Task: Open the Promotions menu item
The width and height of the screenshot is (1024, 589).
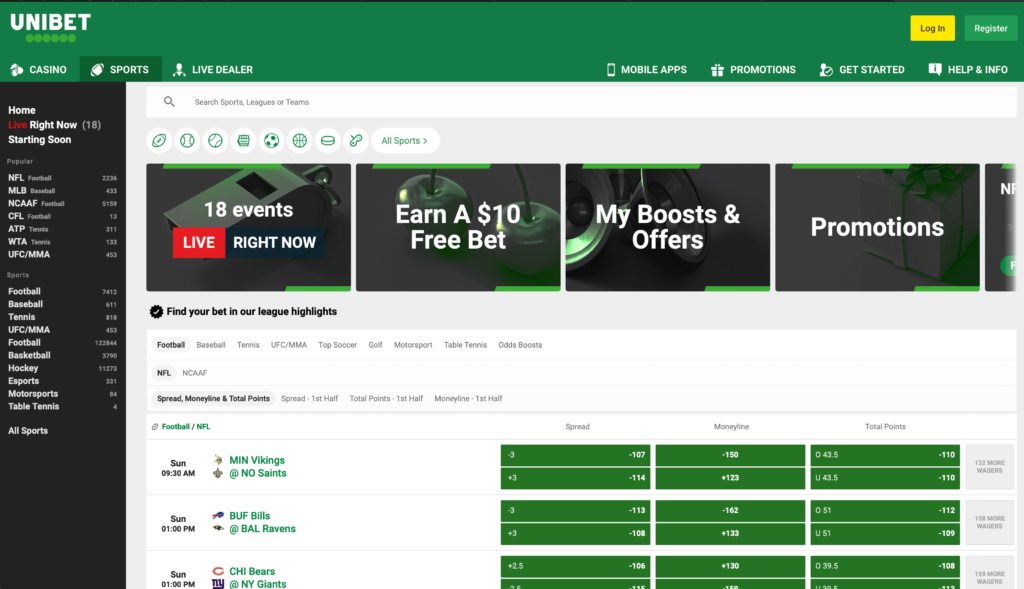Action: pos(753,69)
